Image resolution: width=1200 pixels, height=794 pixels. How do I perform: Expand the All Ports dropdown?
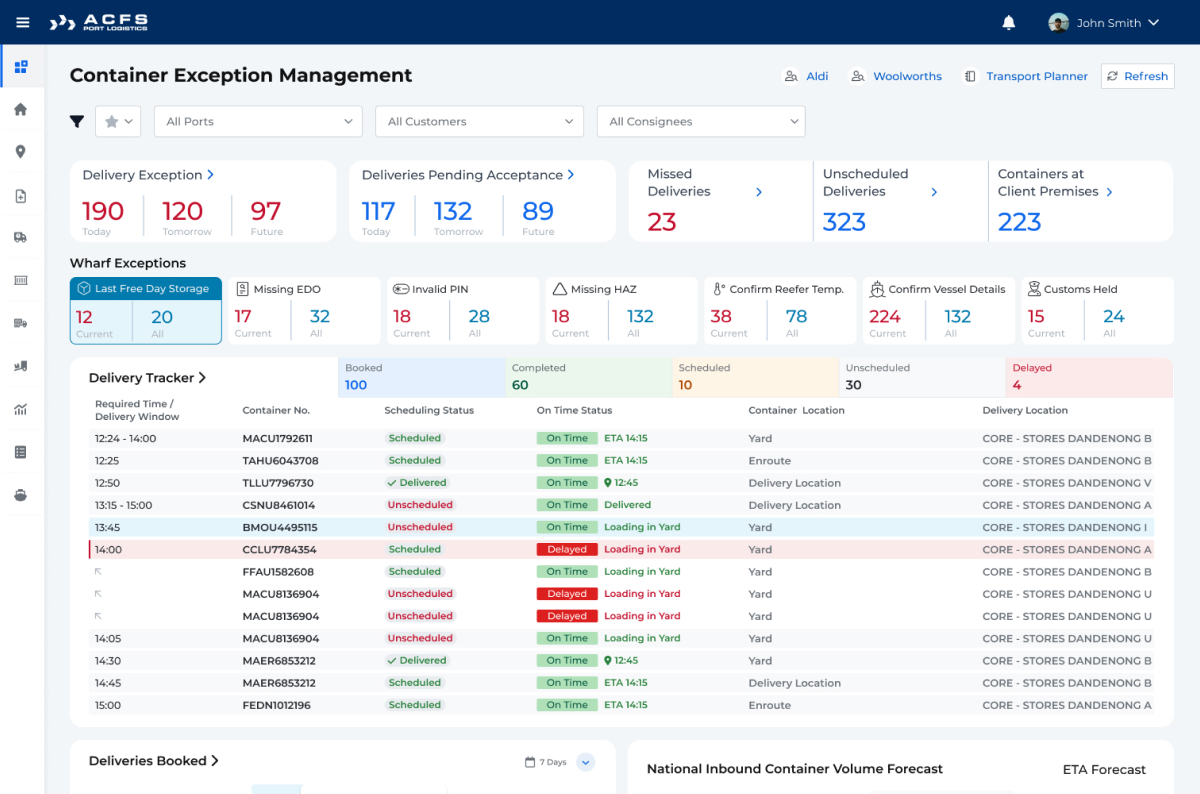click(258, 121)
